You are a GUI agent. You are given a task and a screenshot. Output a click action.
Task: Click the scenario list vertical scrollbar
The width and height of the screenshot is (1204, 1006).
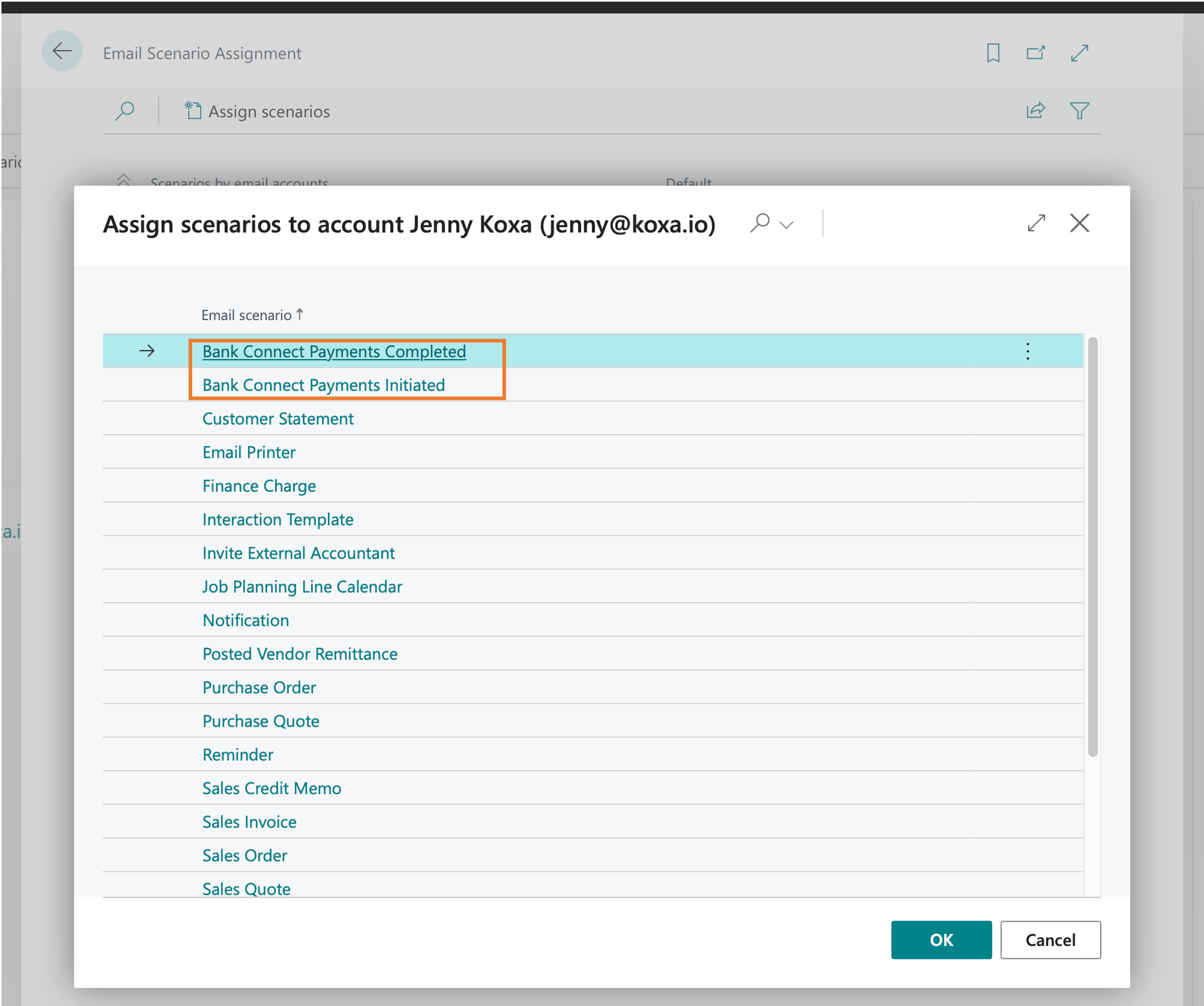pos(1093,547)
